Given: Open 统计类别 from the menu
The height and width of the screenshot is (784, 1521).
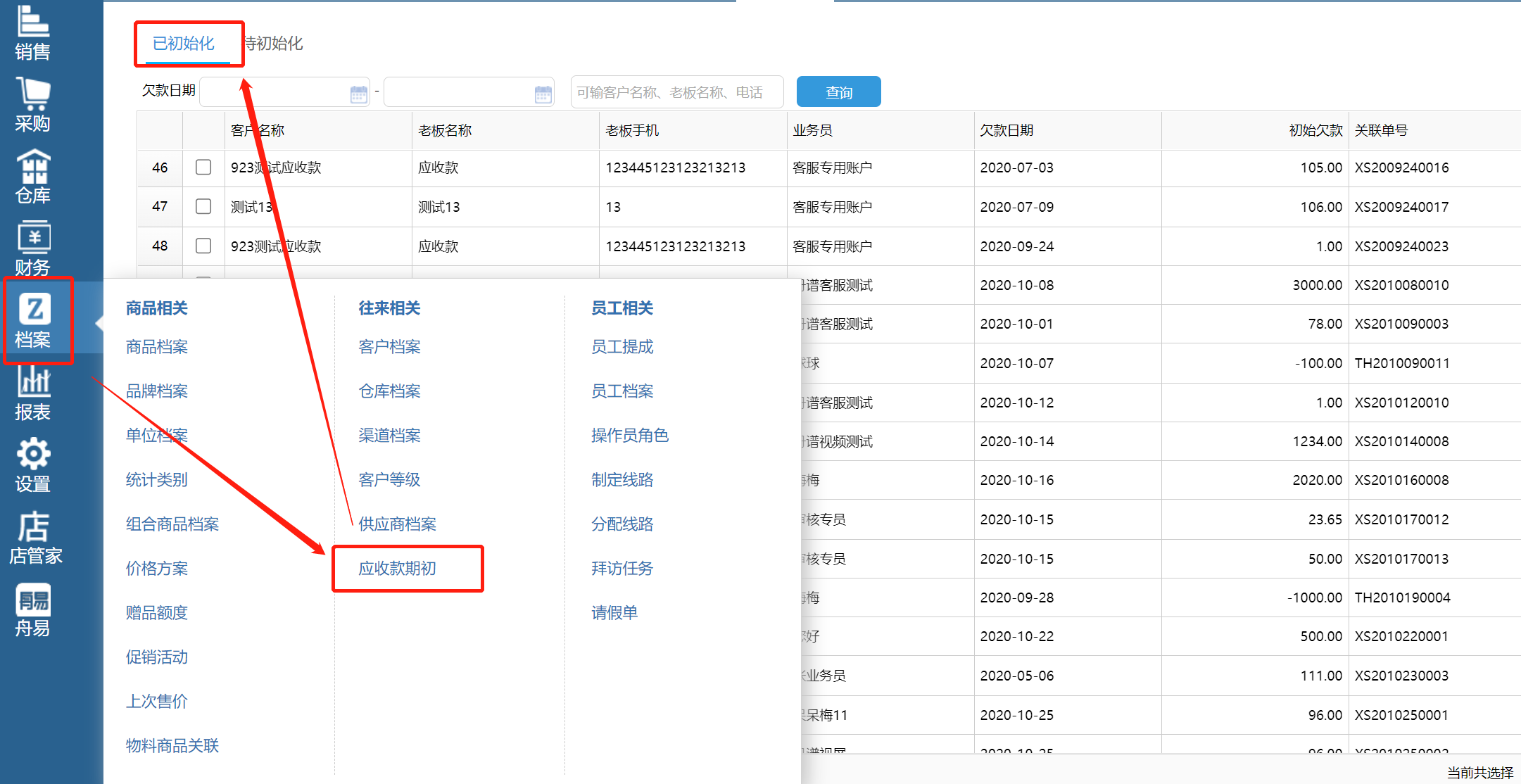Looking at the screenshot, I should click(x=157, y=480).
